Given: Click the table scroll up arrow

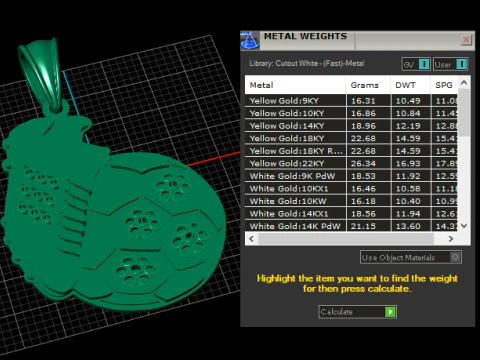Looking at the screenshot, I should point(464,83).
